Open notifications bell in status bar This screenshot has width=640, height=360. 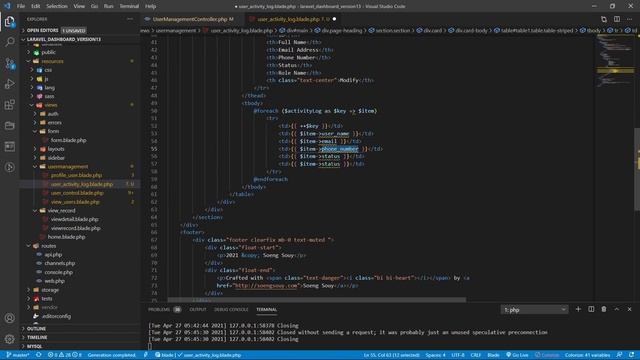pyautogui.click(x=631, y=355)
